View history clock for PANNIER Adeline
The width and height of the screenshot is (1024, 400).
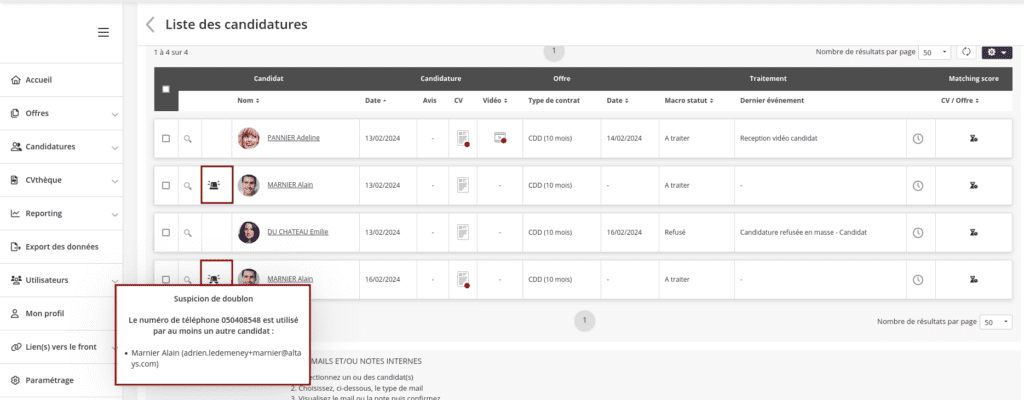(x=918, y=138)
